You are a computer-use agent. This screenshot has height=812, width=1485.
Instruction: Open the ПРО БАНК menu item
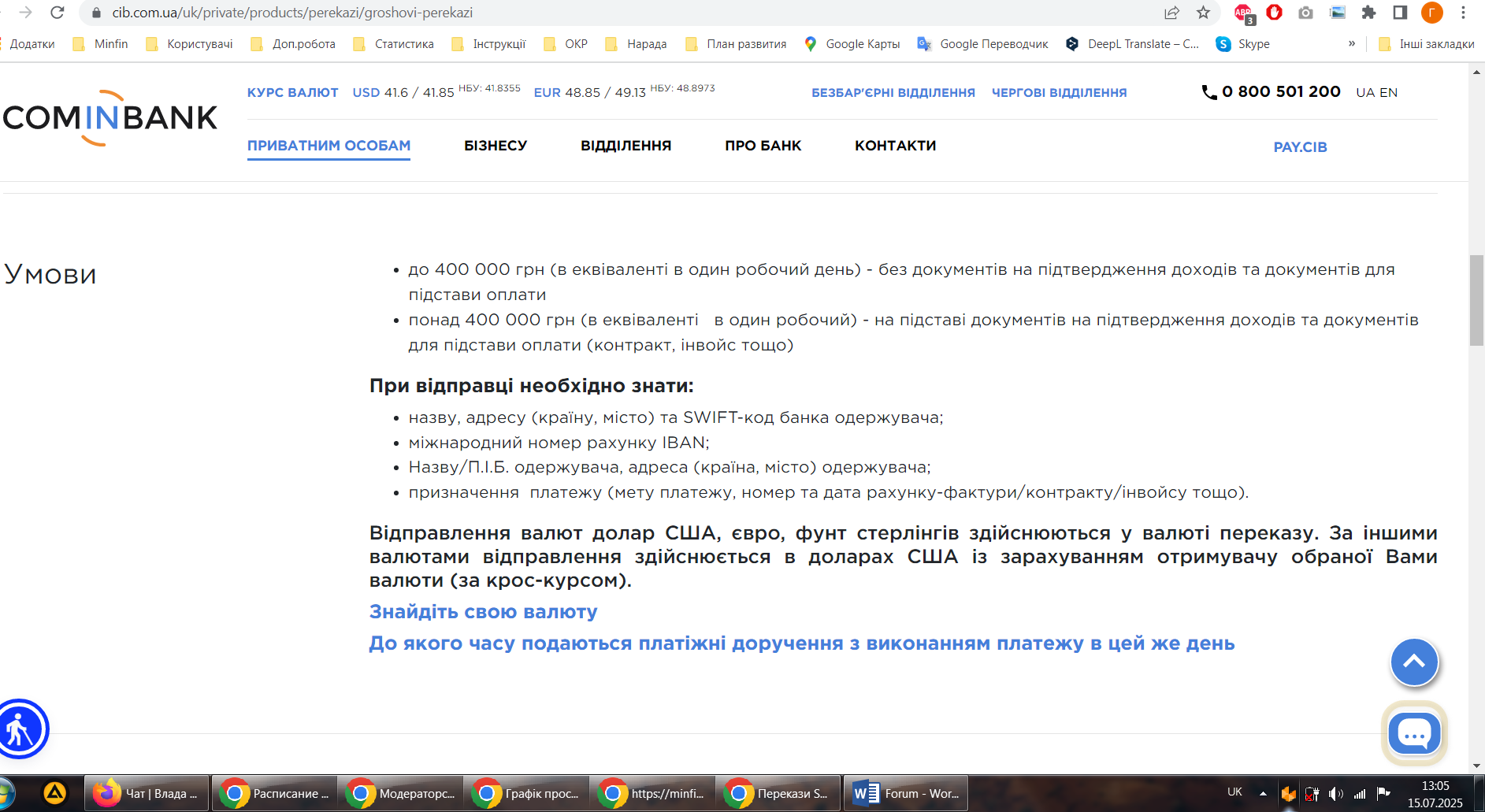[x=763, y=146]
